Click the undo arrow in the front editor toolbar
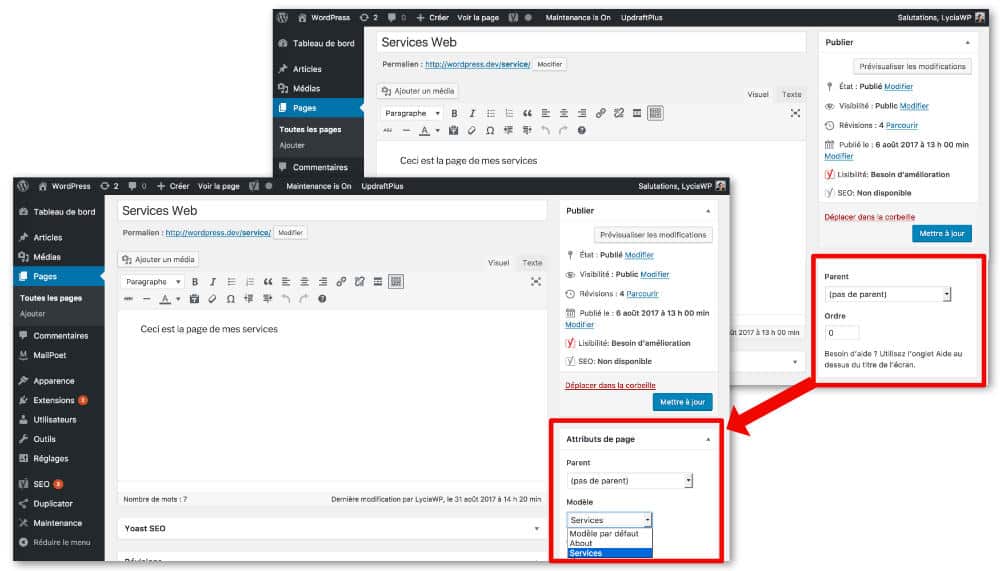Viewport: 1000px width, 571px height. tap(286, 299)
